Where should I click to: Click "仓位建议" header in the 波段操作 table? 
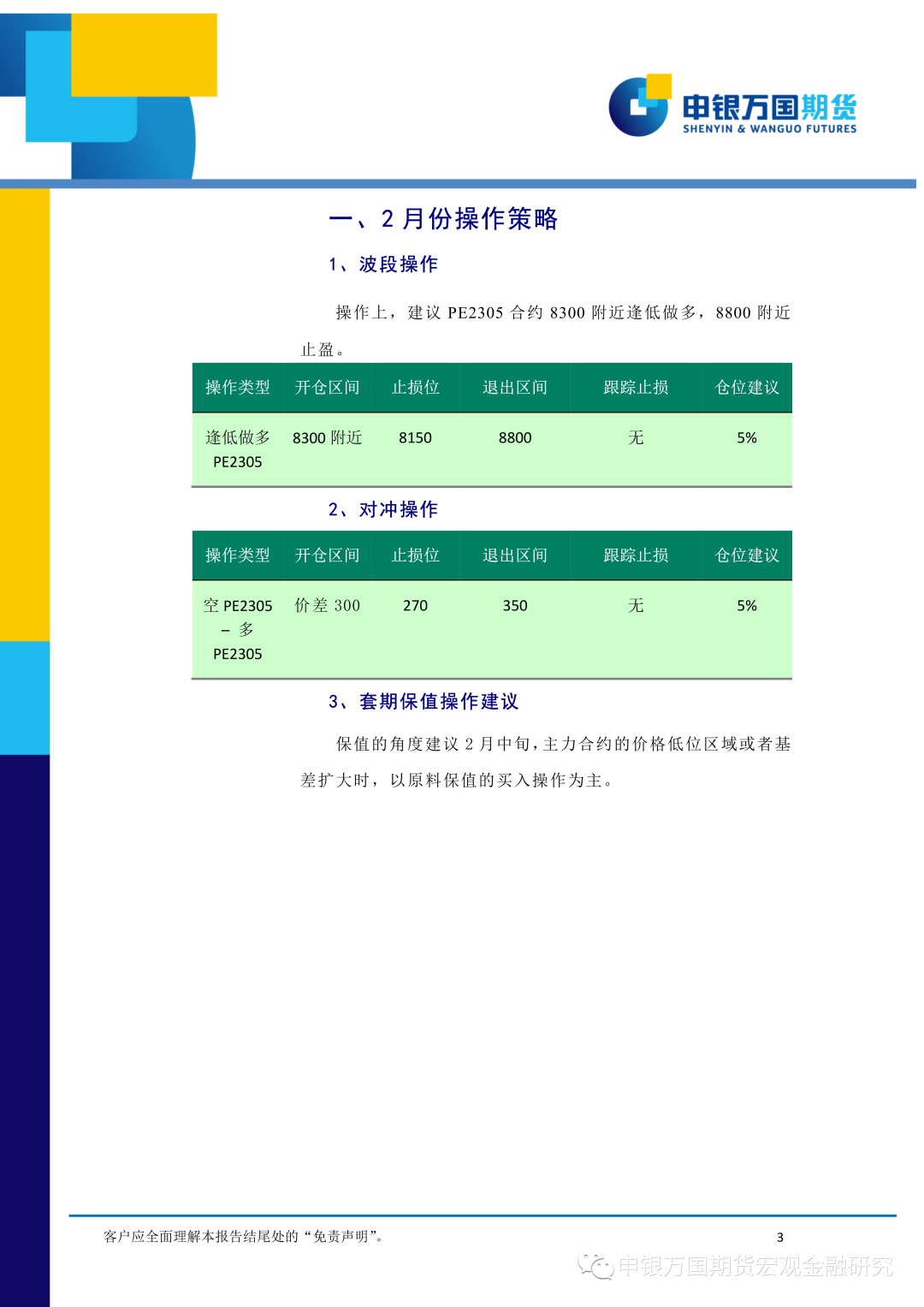point(747,388)
